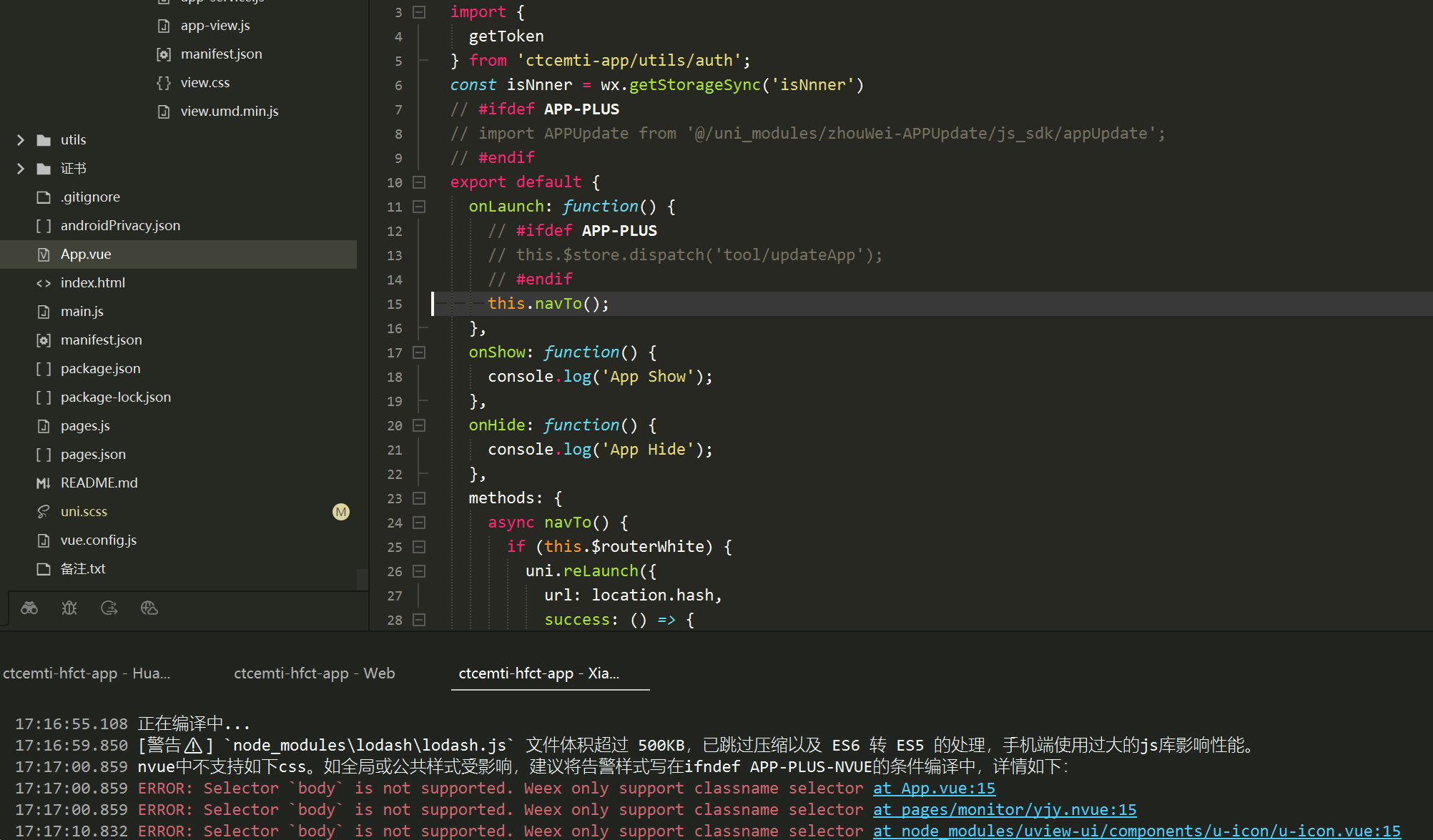Click the bracket icon beside package.json

pyautogui.click(x=43, y=368)
